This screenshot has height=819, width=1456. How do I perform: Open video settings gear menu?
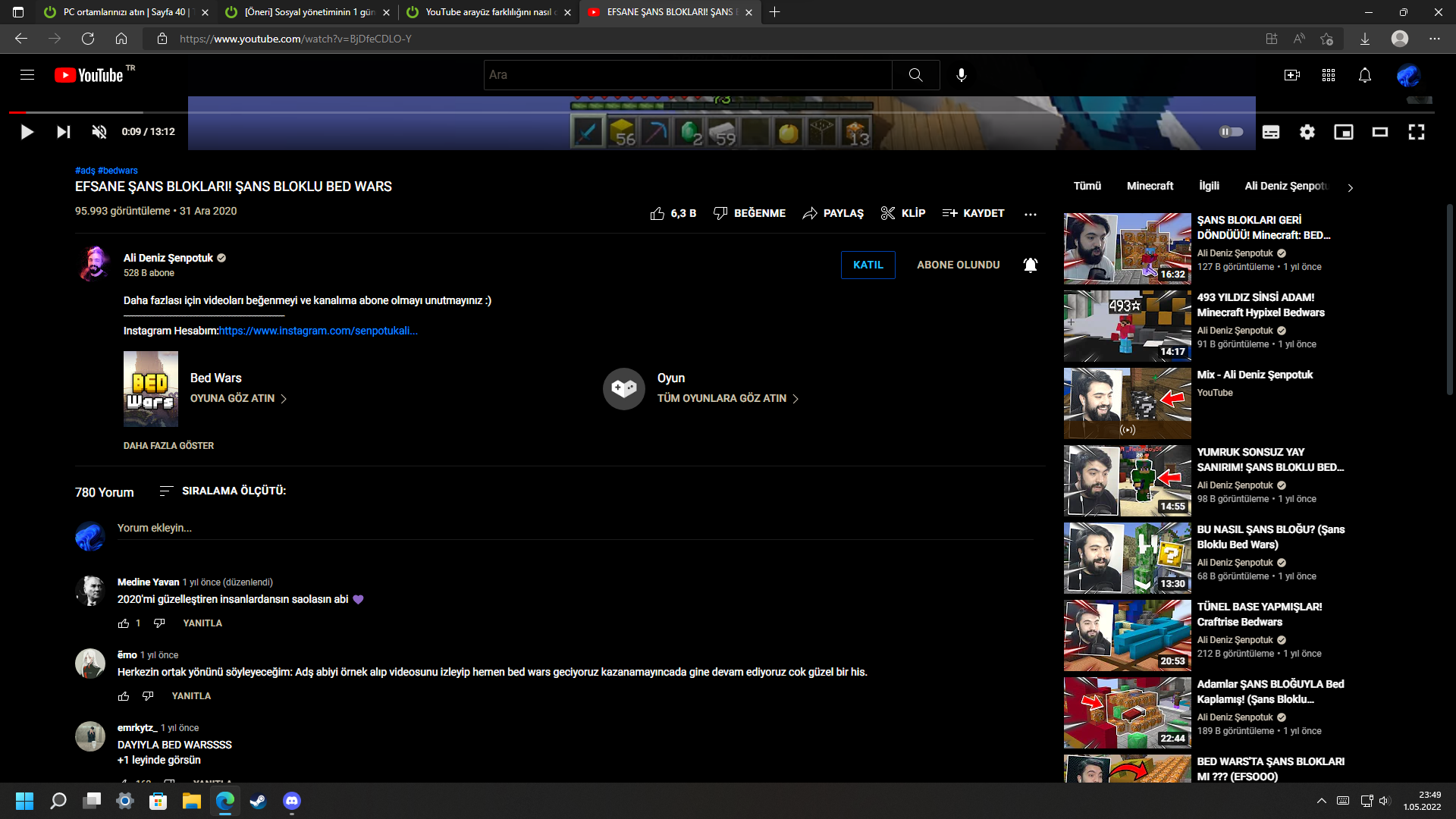(1307, 132)
